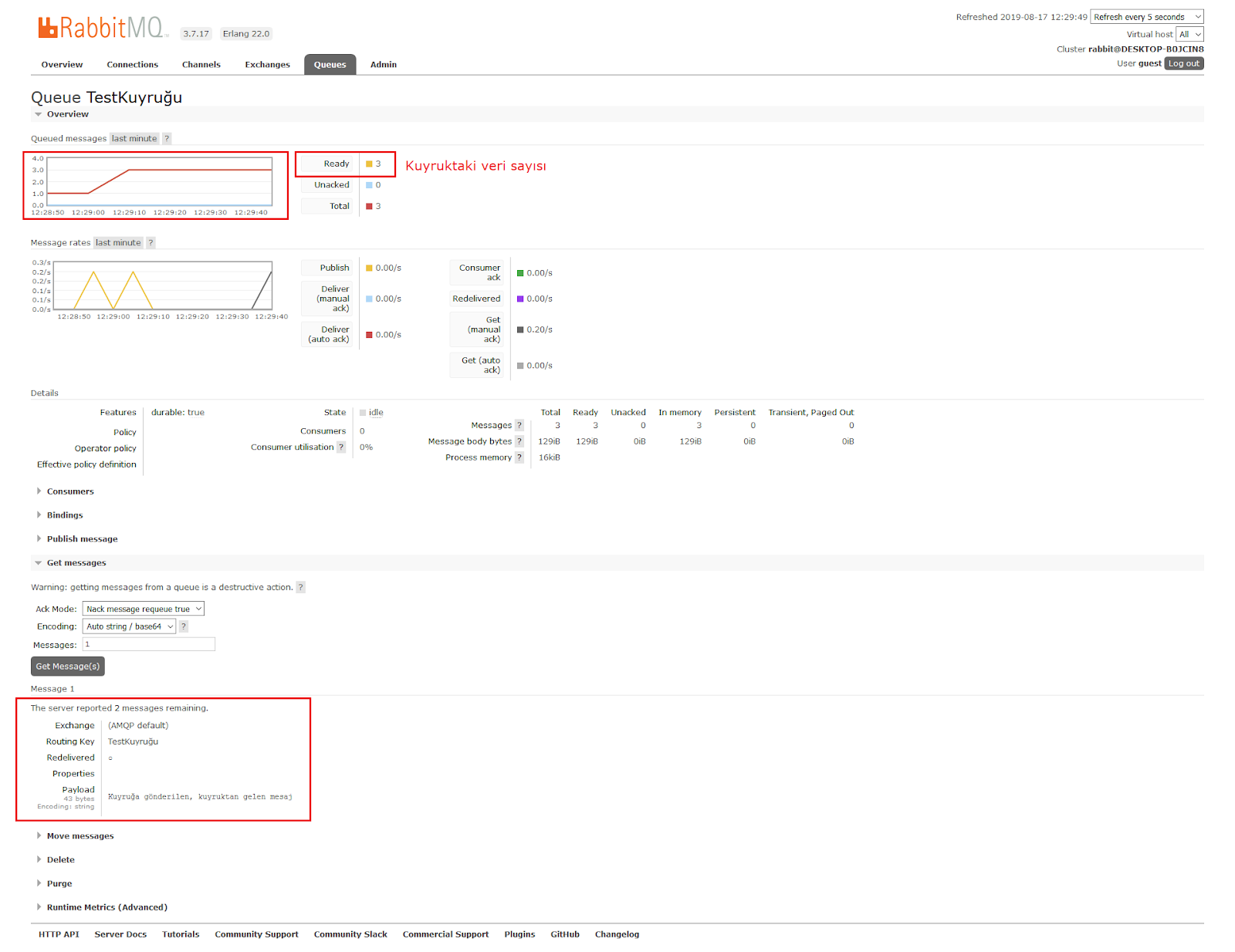
Task: Click the Consumer ack green swatch
Action: (x=520, y=273)
